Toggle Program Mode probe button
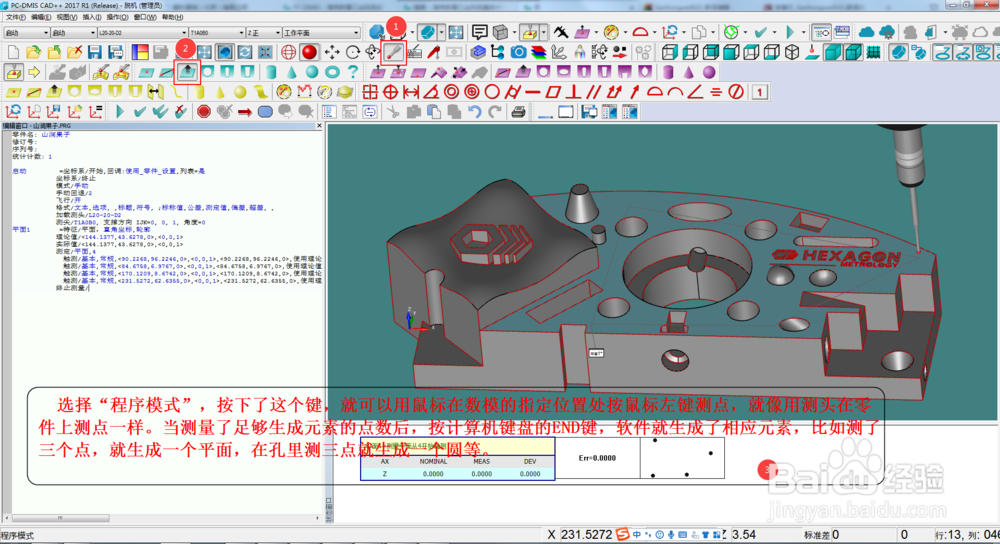This screenshot has height=544, width=1000. [x=393, y=52]
